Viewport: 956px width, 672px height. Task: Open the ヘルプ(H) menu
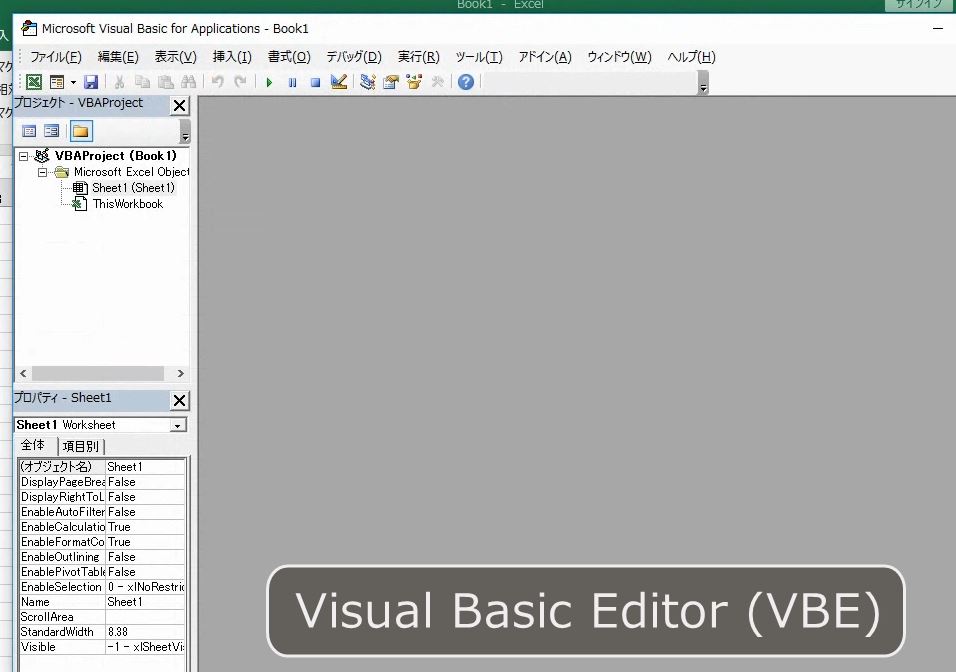[691, 57]
